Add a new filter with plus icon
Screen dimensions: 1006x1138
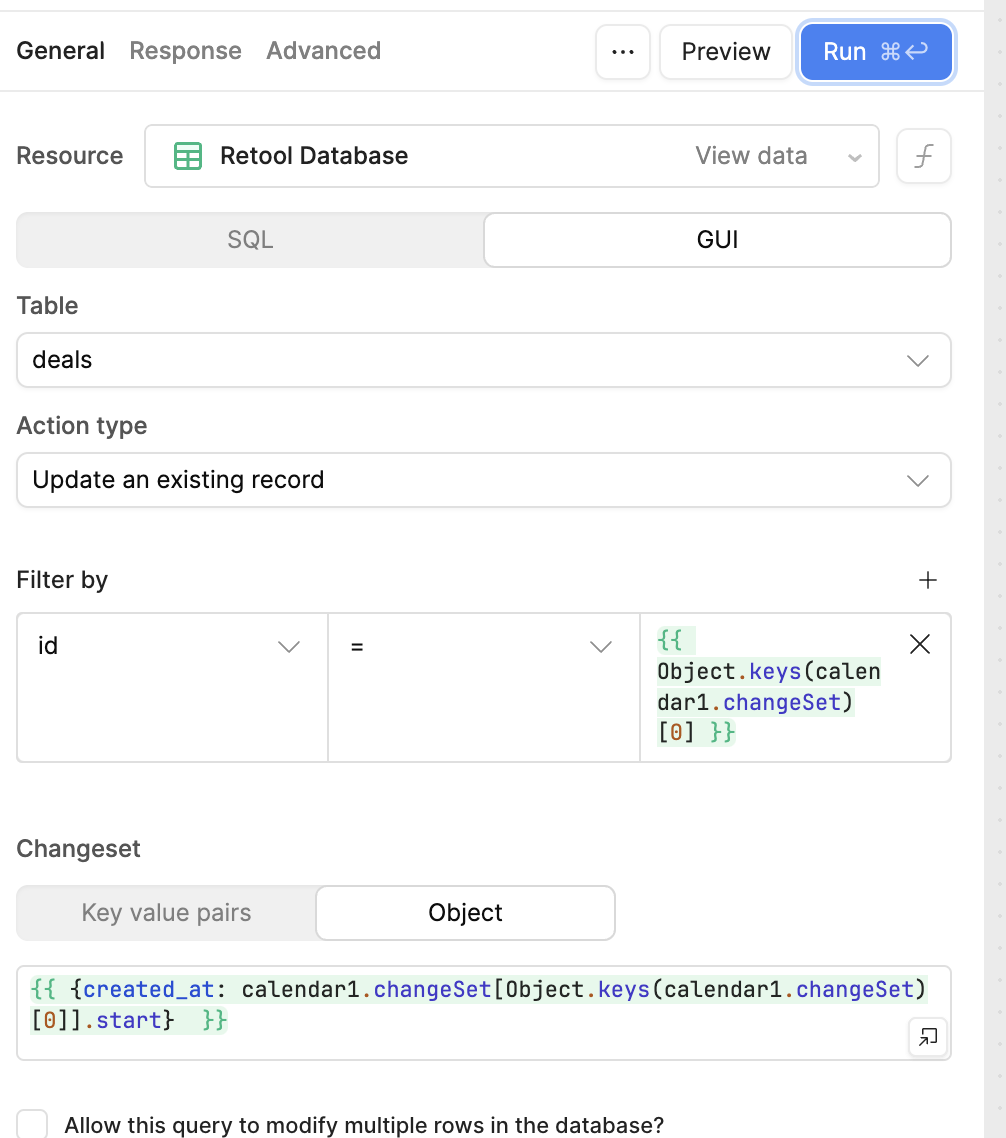(928, 580)
